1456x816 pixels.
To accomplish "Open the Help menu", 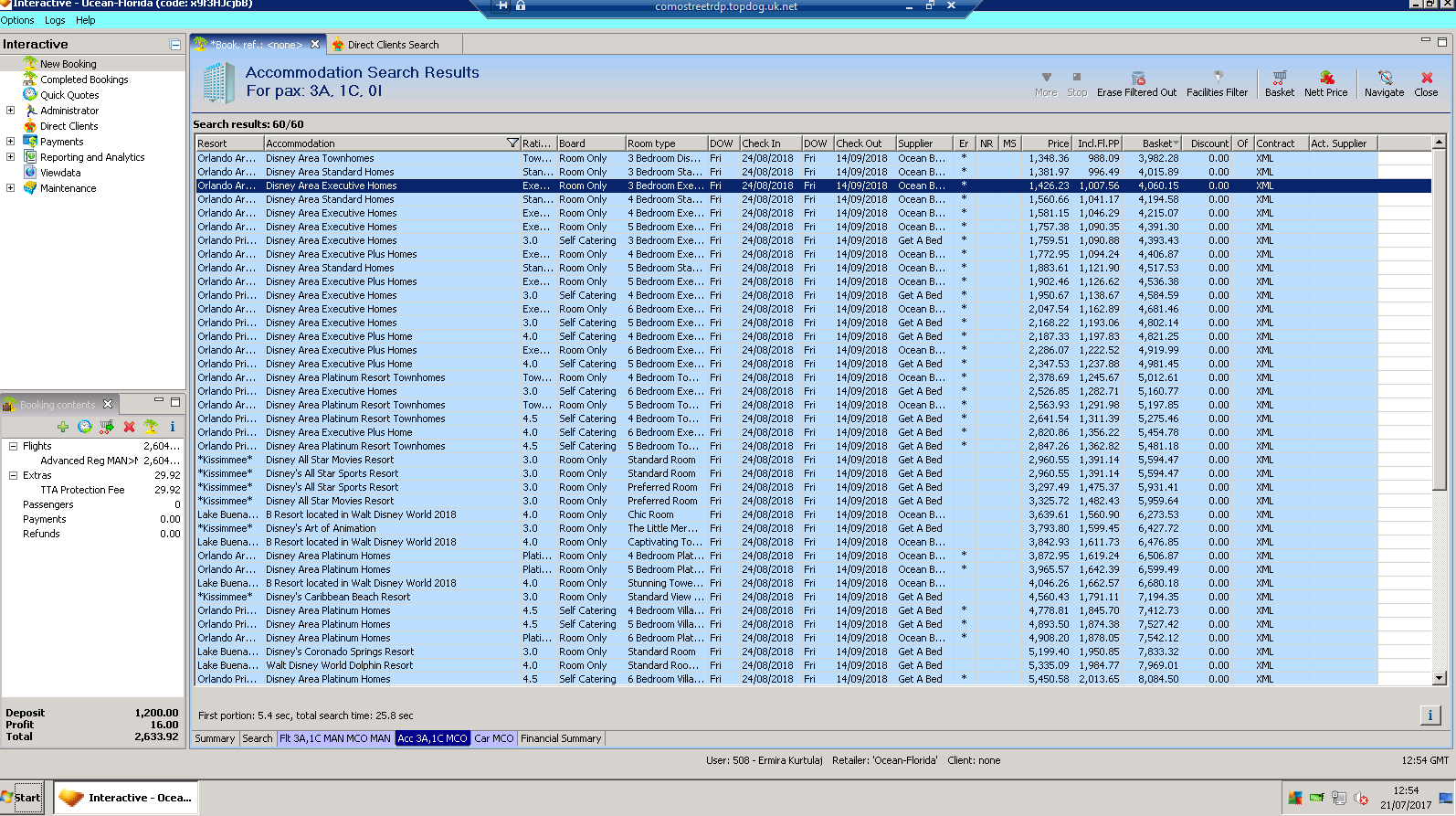I will point(86,20).
